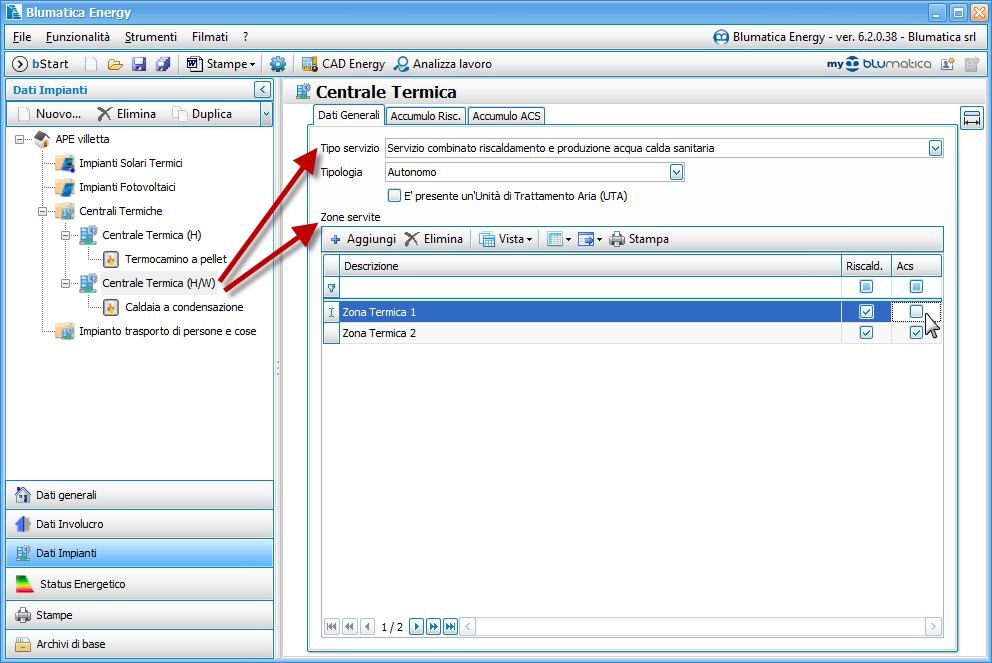Screen dimensions: 992x663
Task: Open the my blumatica link
Action: coord(879,64)
